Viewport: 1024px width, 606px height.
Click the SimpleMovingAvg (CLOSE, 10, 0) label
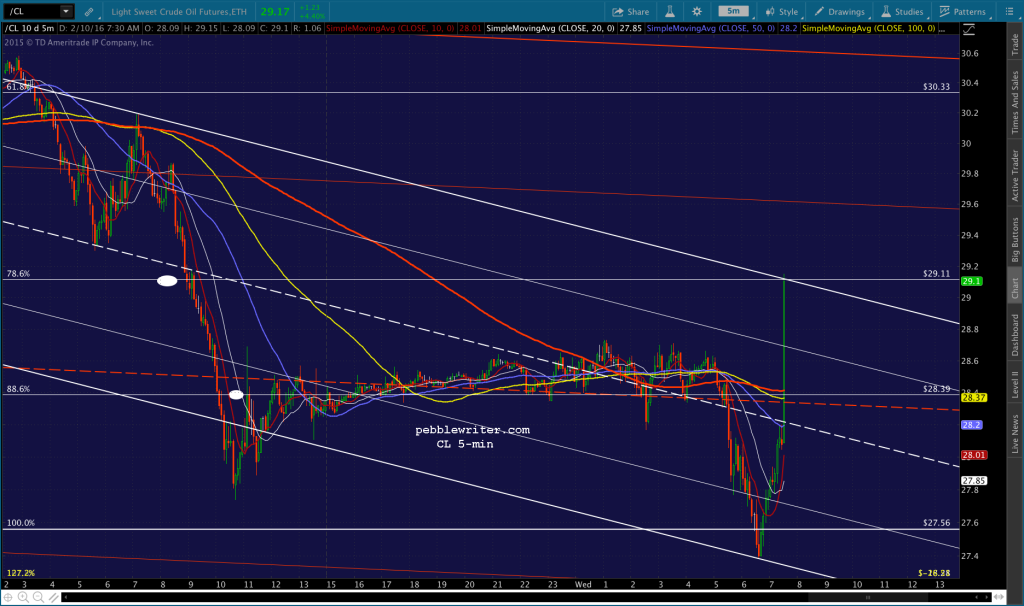(390, 29)
